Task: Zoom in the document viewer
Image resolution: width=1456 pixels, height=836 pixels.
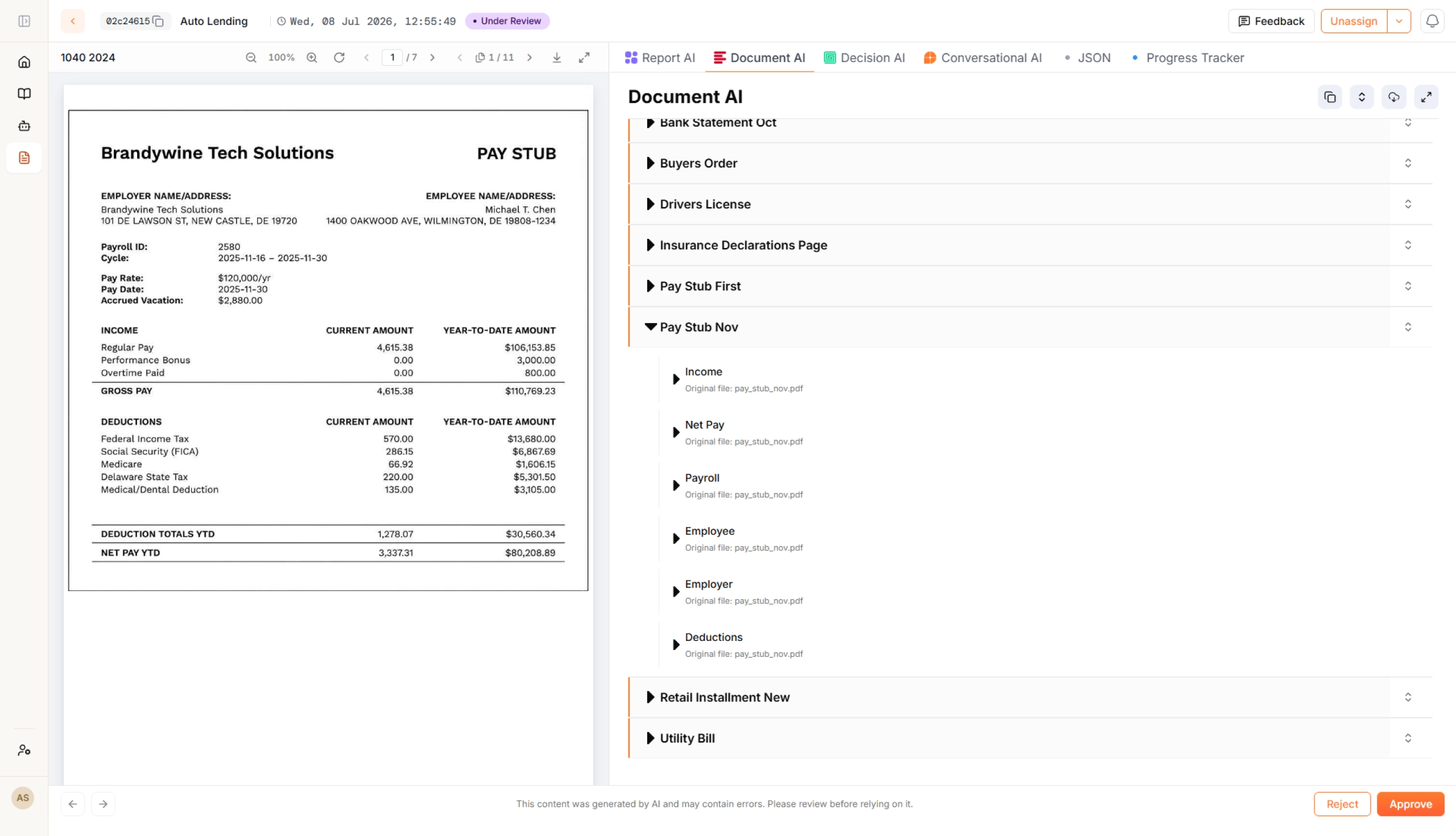Action: tap(312, 57)
